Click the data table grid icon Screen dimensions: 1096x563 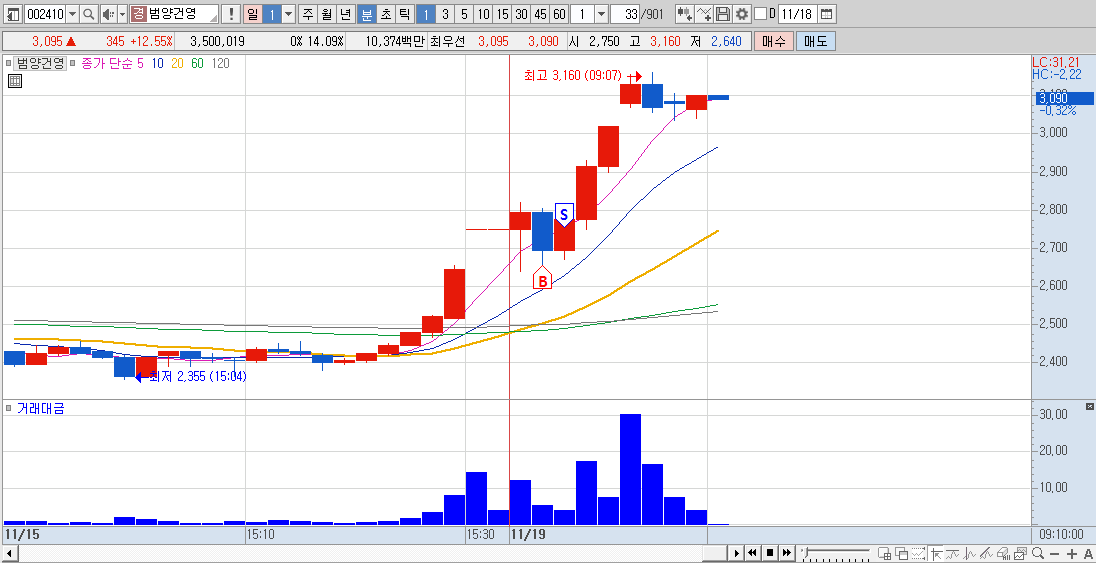(15, 81)
